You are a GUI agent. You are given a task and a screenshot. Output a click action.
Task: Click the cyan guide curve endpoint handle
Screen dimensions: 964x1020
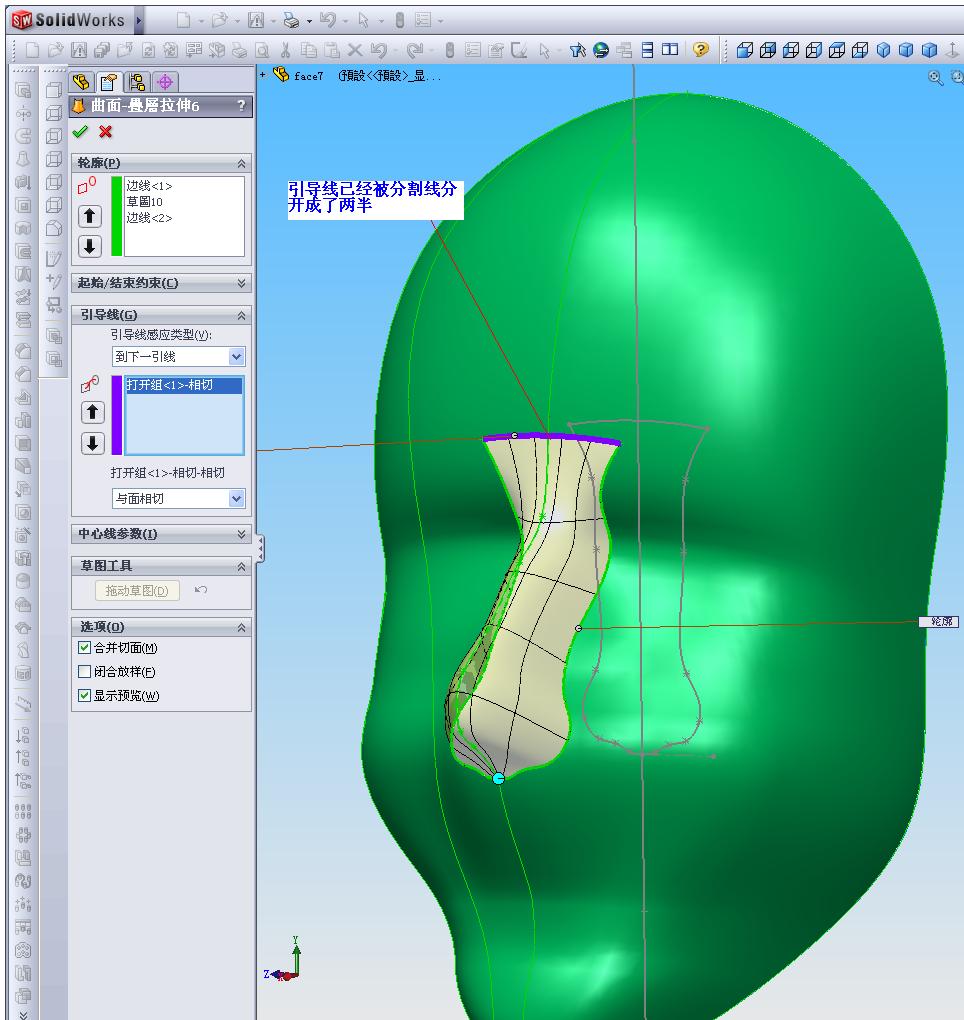coord(499,779)
